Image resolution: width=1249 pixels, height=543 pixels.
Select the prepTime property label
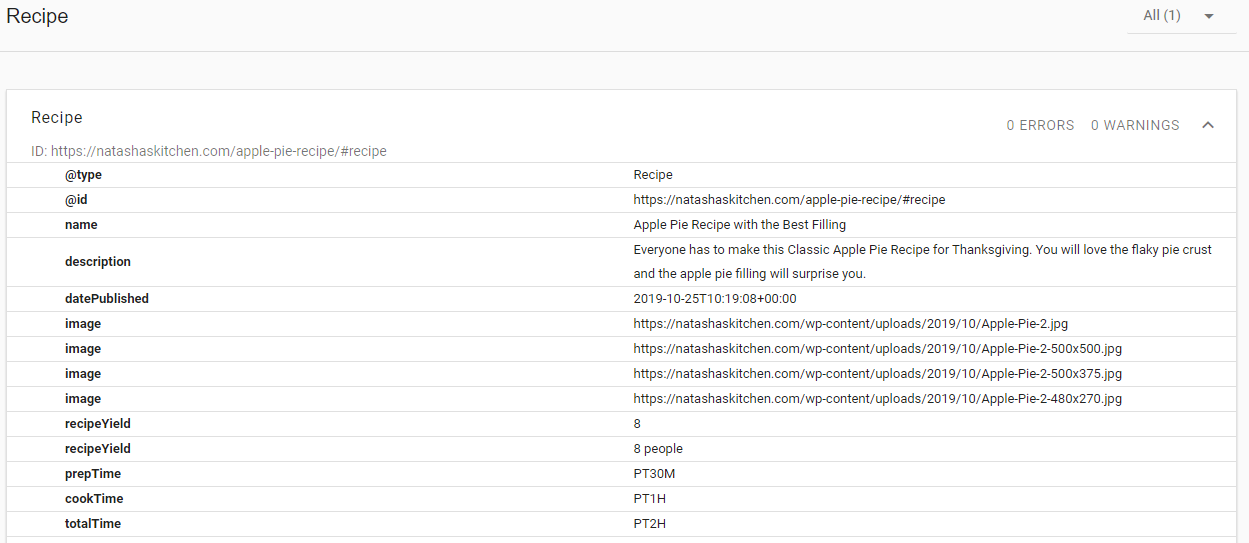coord(93,474)
